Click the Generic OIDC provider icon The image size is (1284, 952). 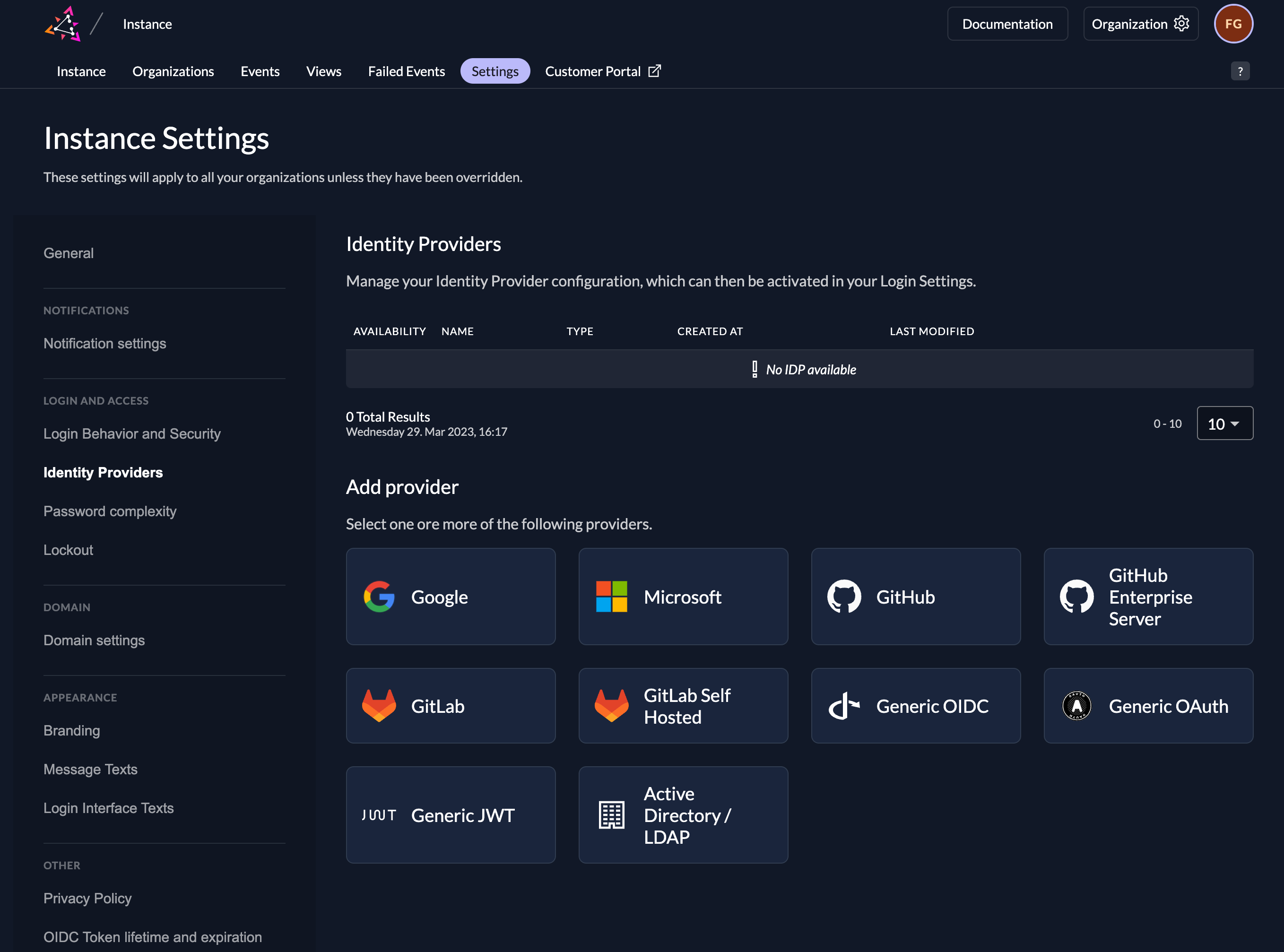(x=844, y=706)
